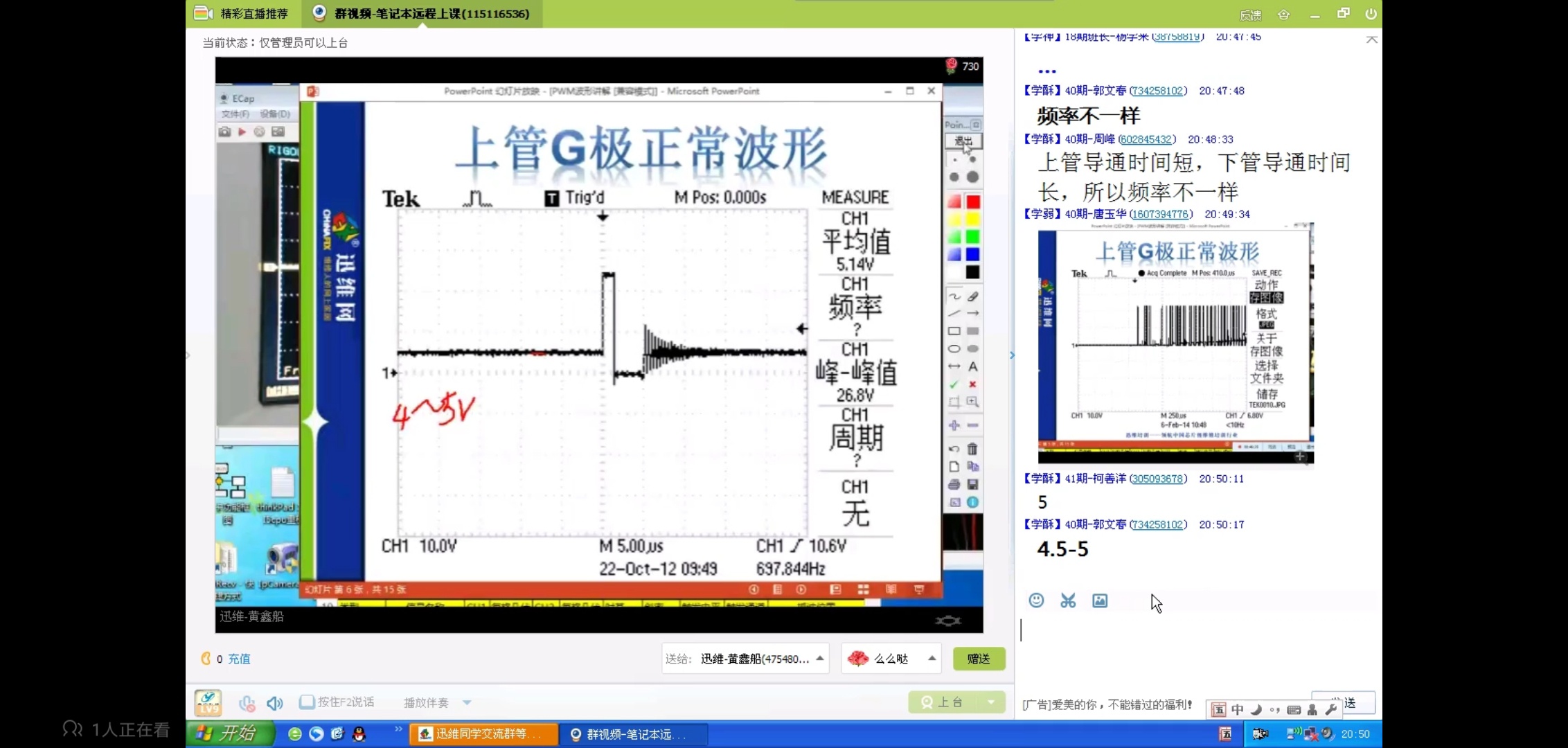Click the speaker volume icon

click(x=275, y=703)
